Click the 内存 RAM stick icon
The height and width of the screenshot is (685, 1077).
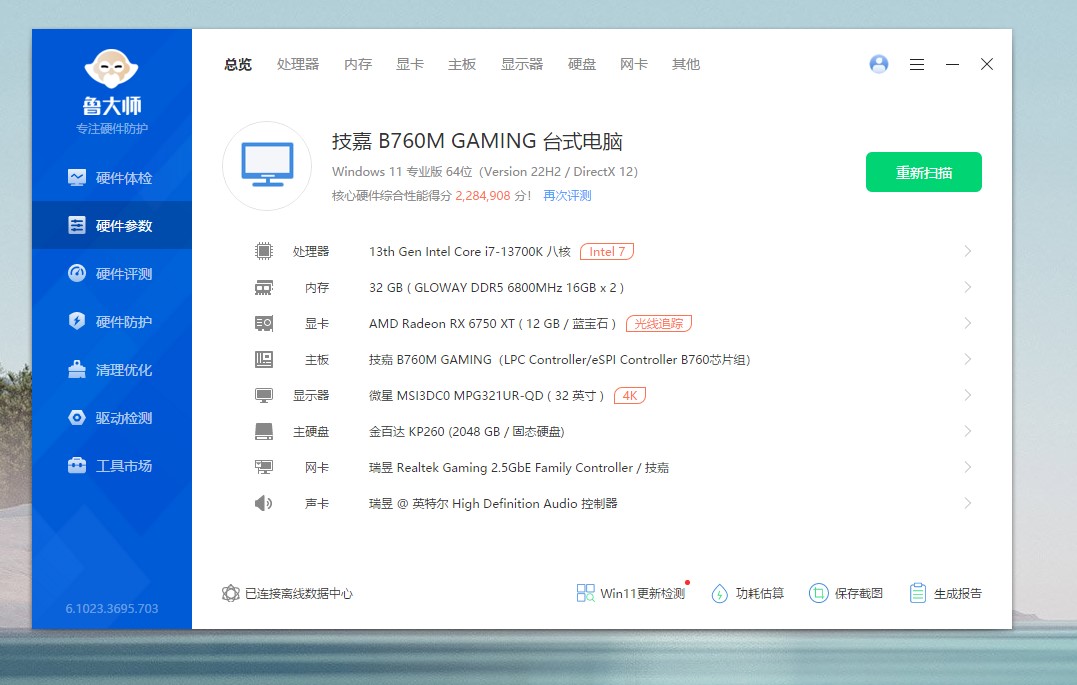point(264,287)
